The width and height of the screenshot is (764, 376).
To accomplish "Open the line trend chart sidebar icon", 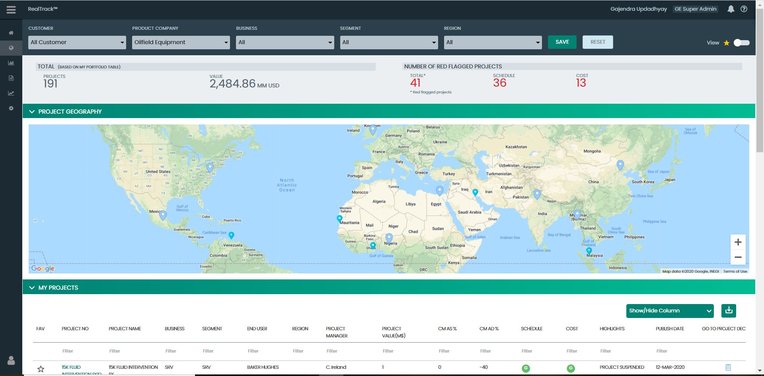I will click(11, 93).
